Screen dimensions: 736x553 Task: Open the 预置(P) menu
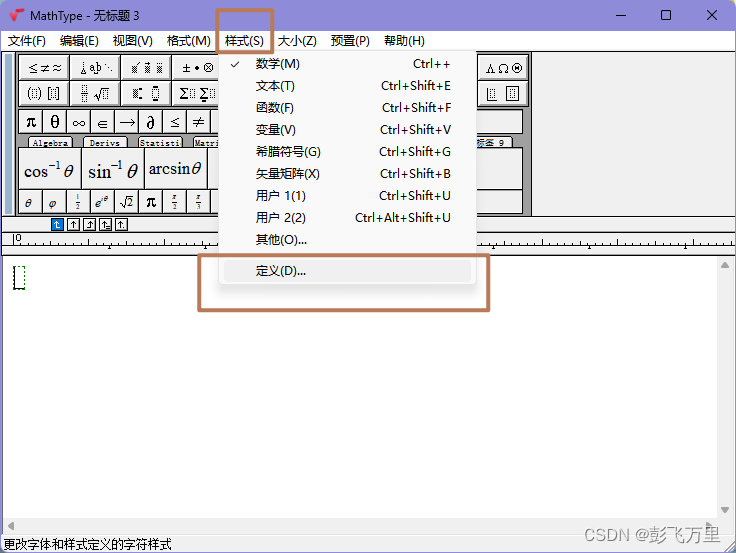350,41
